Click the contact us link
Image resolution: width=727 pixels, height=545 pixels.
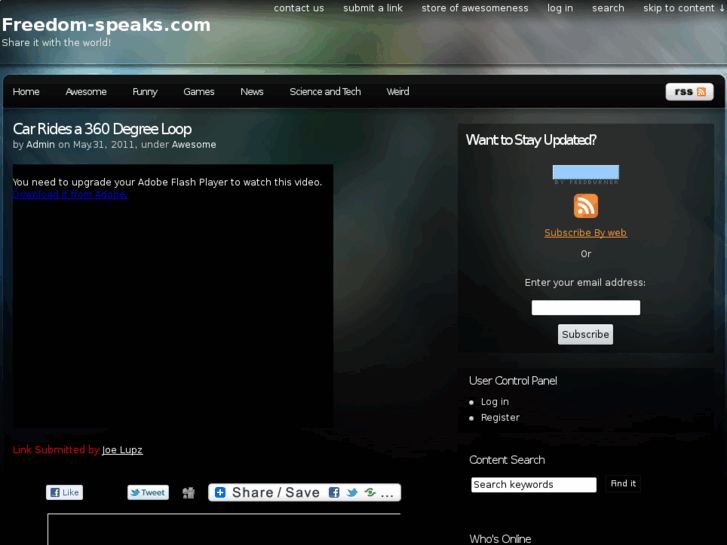coord(299,8)
